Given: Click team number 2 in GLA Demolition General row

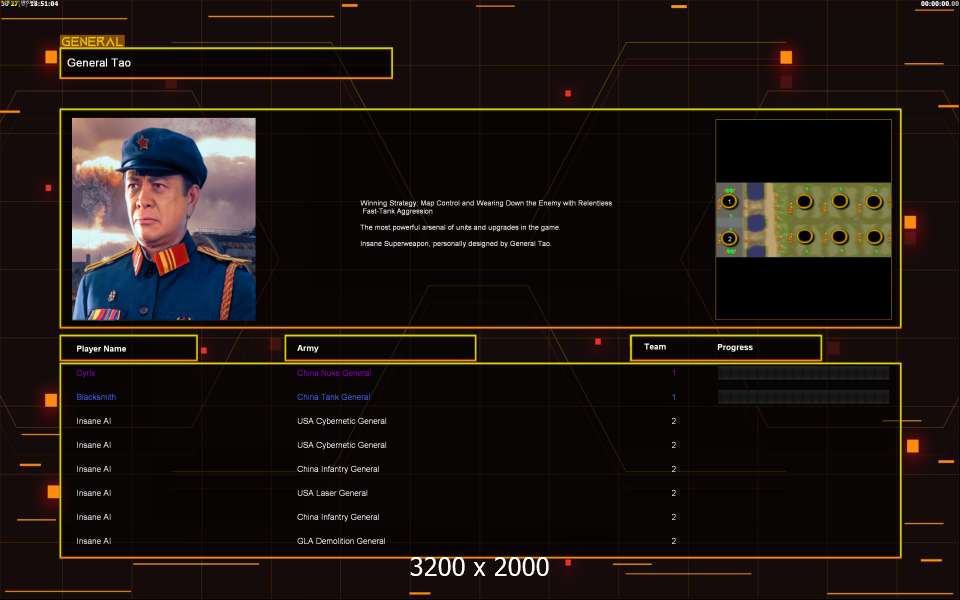Looking at the screenshot, I should [673, 541].
